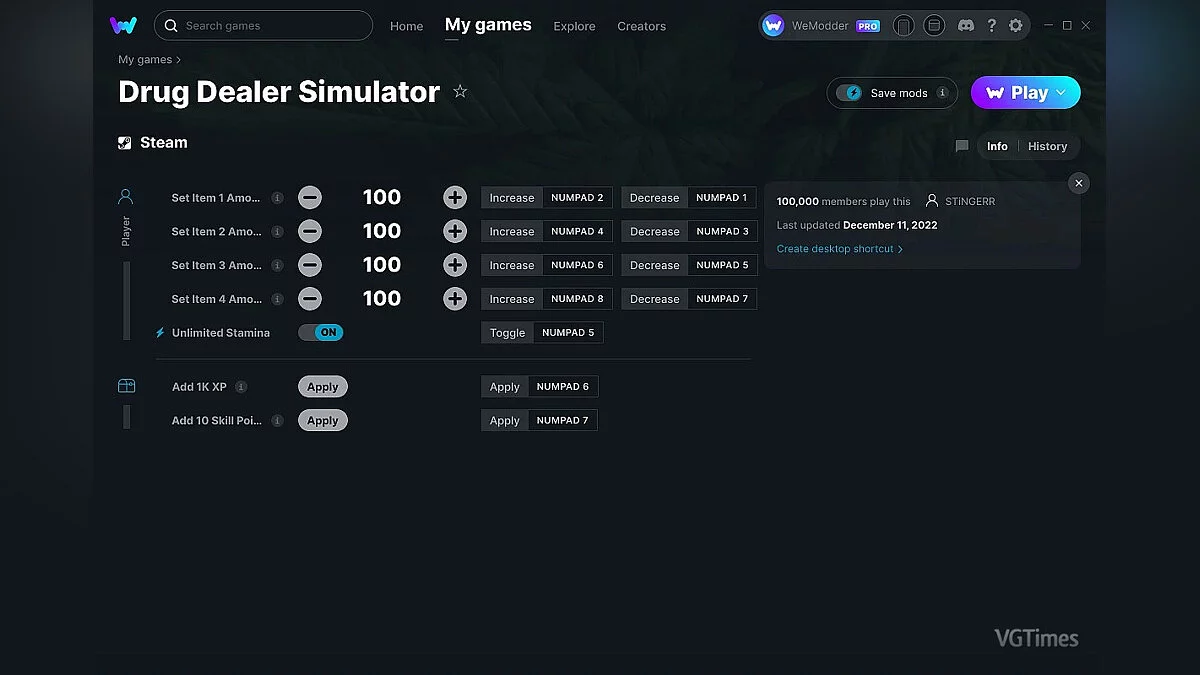The image size is (1200, 675).
Task: Decrease Set Item 1 Amount with minus
Action: coord(310,198)
